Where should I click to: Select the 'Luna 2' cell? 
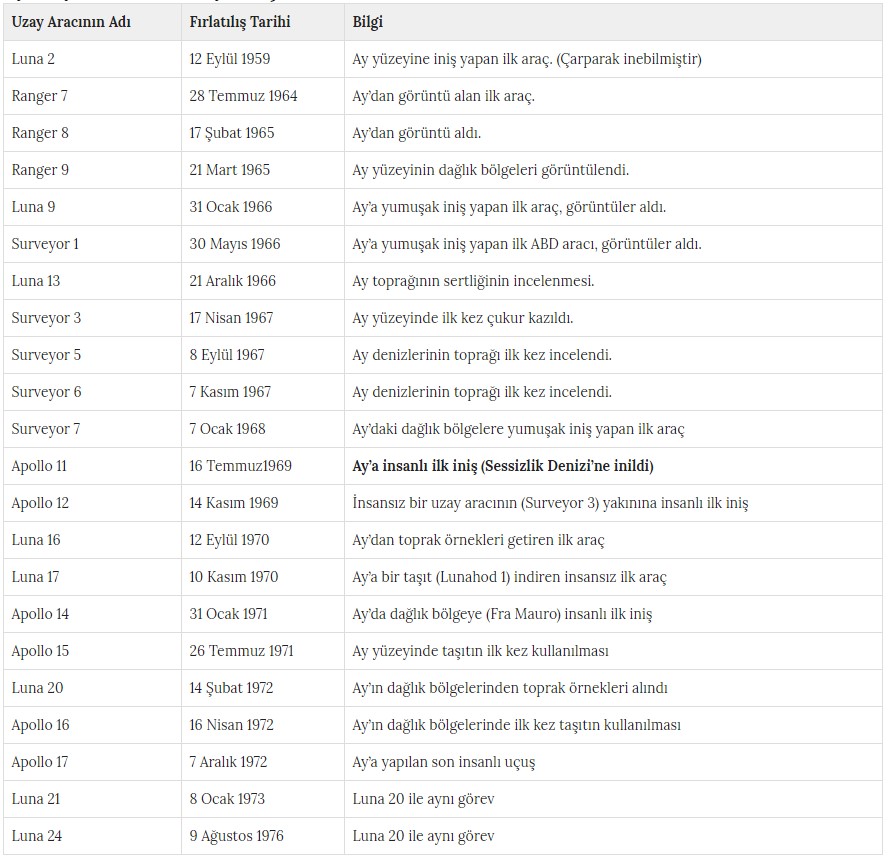[33, 59]
